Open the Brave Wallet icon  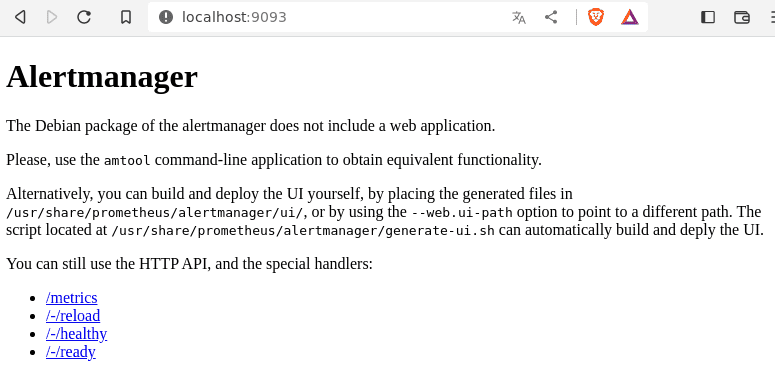(742, 17)
